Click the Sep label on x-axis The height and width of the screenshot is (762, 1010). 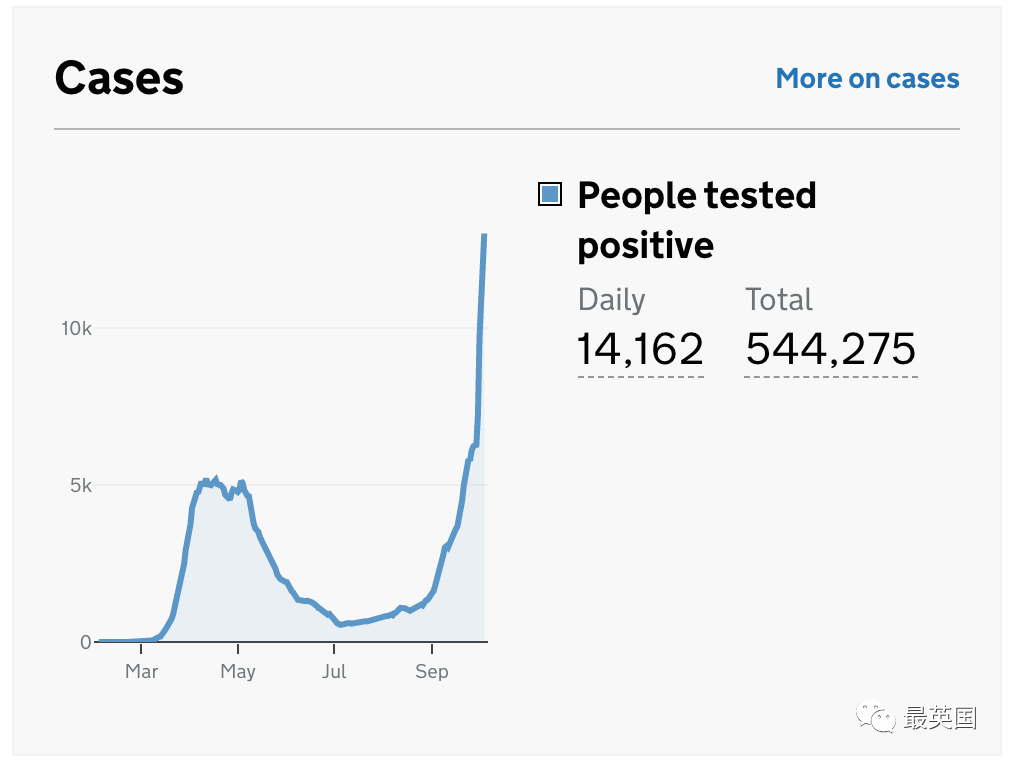coord(432,672)
